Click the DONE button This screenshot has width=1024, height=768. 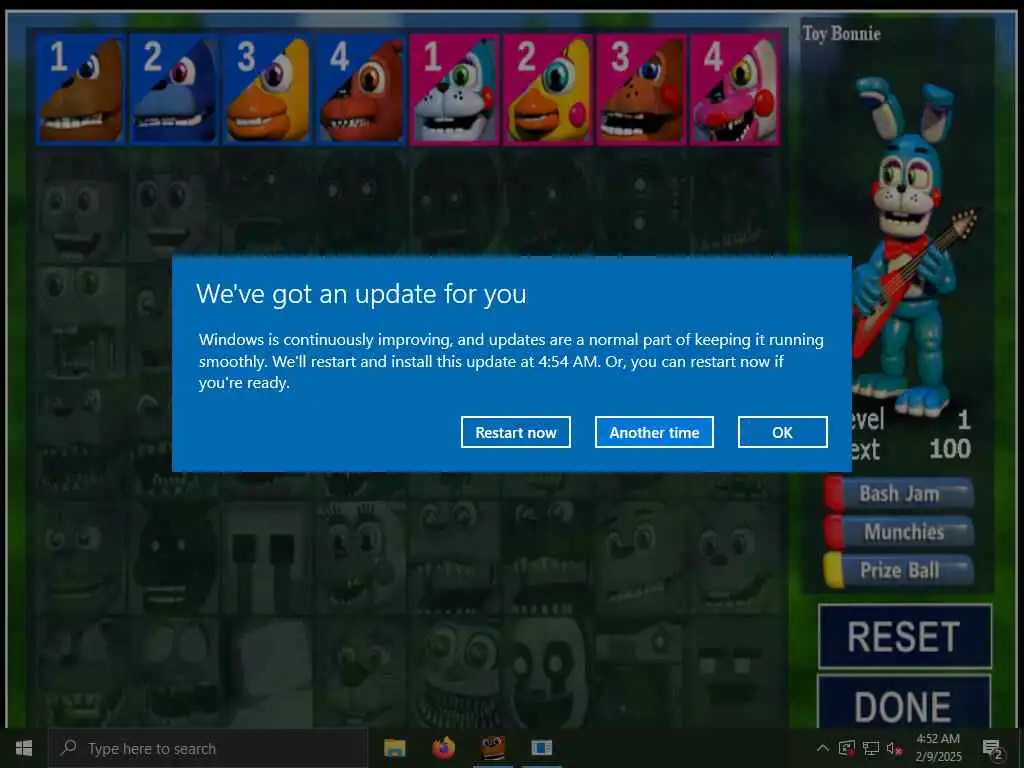click(904, 703)
